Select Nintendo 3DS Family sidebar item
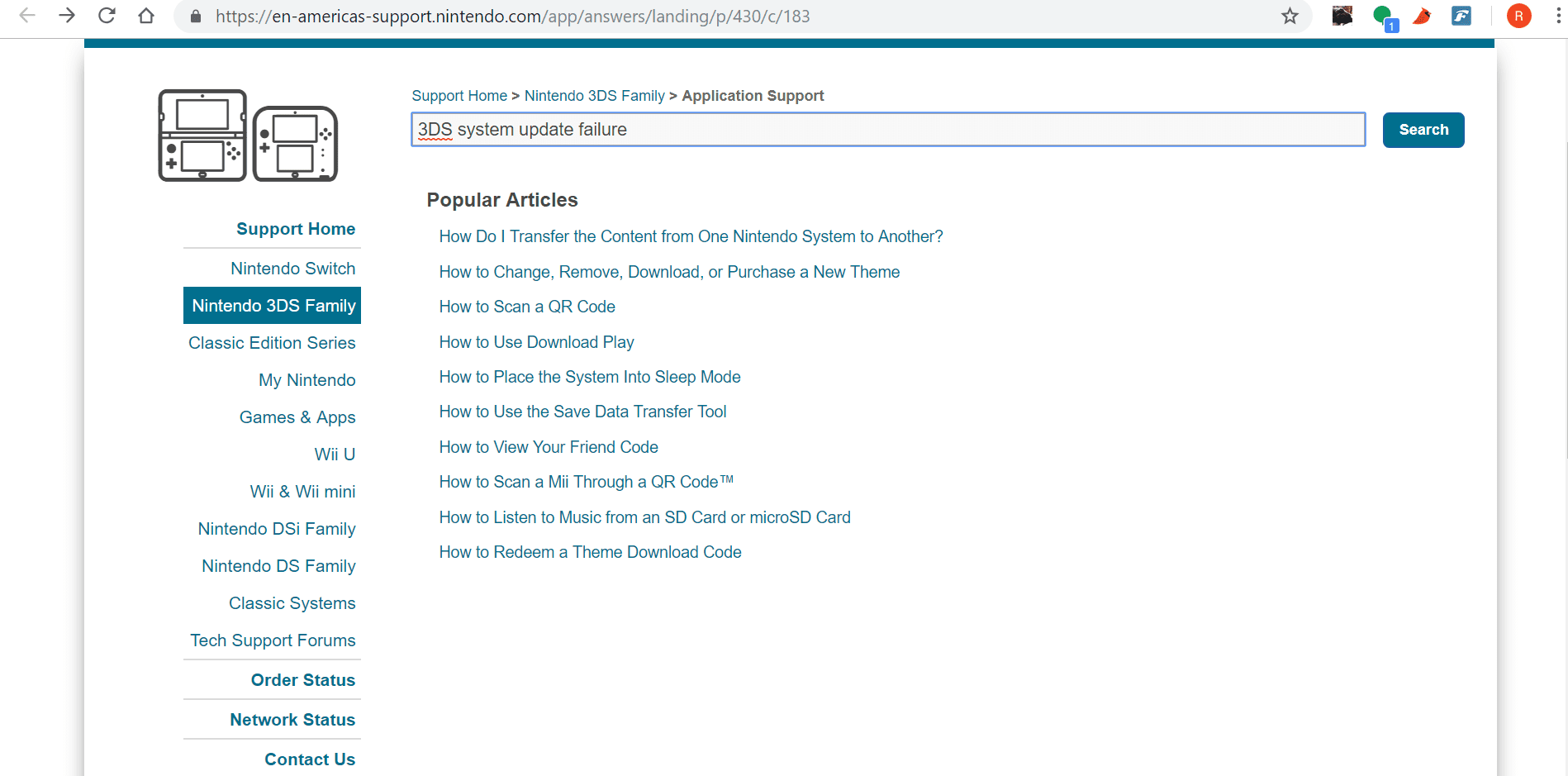Image resolution: width=1568 pixels, height=776 pixels. click(x=272, y=306)
